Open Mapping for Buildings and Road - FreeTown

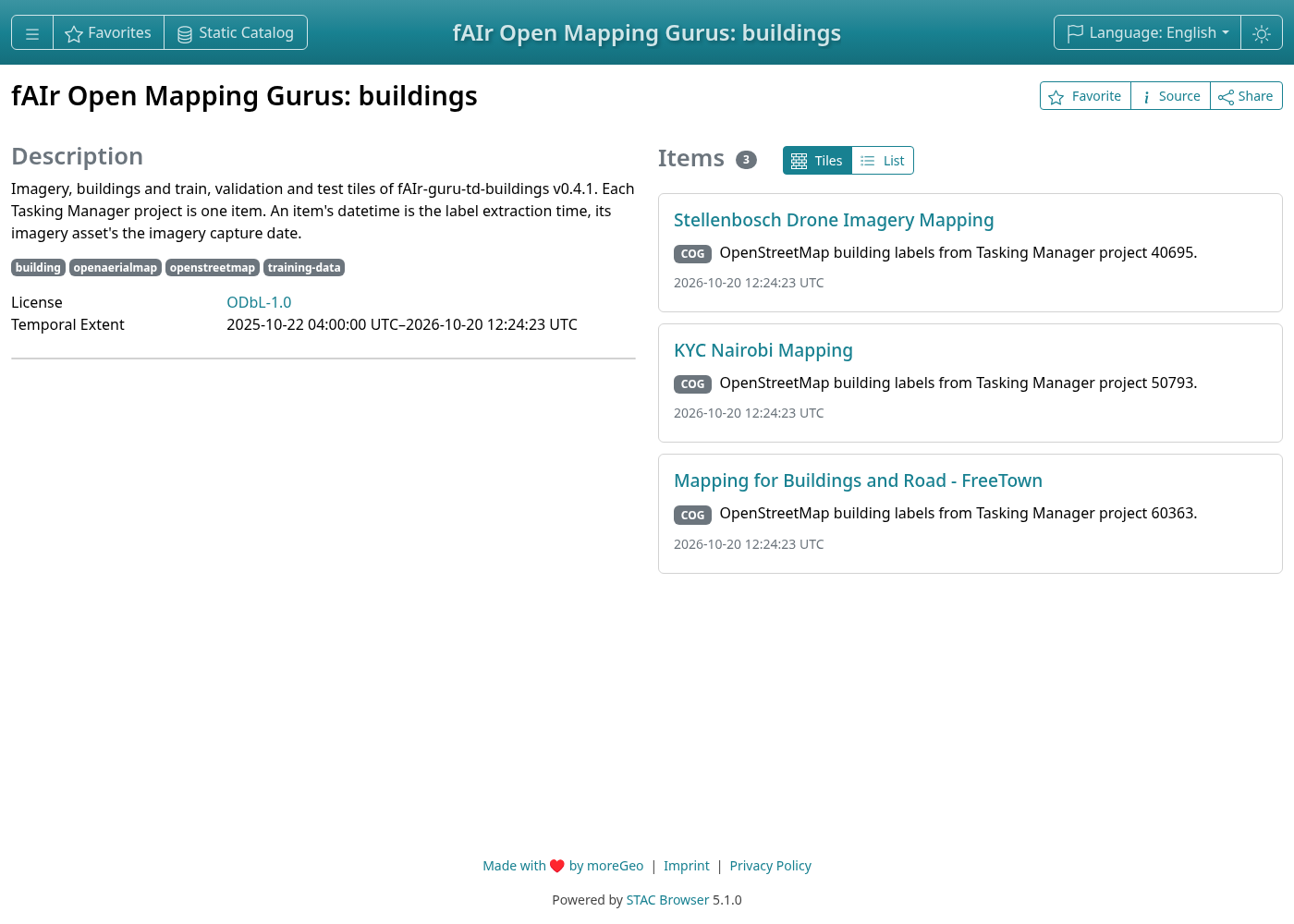858,480
